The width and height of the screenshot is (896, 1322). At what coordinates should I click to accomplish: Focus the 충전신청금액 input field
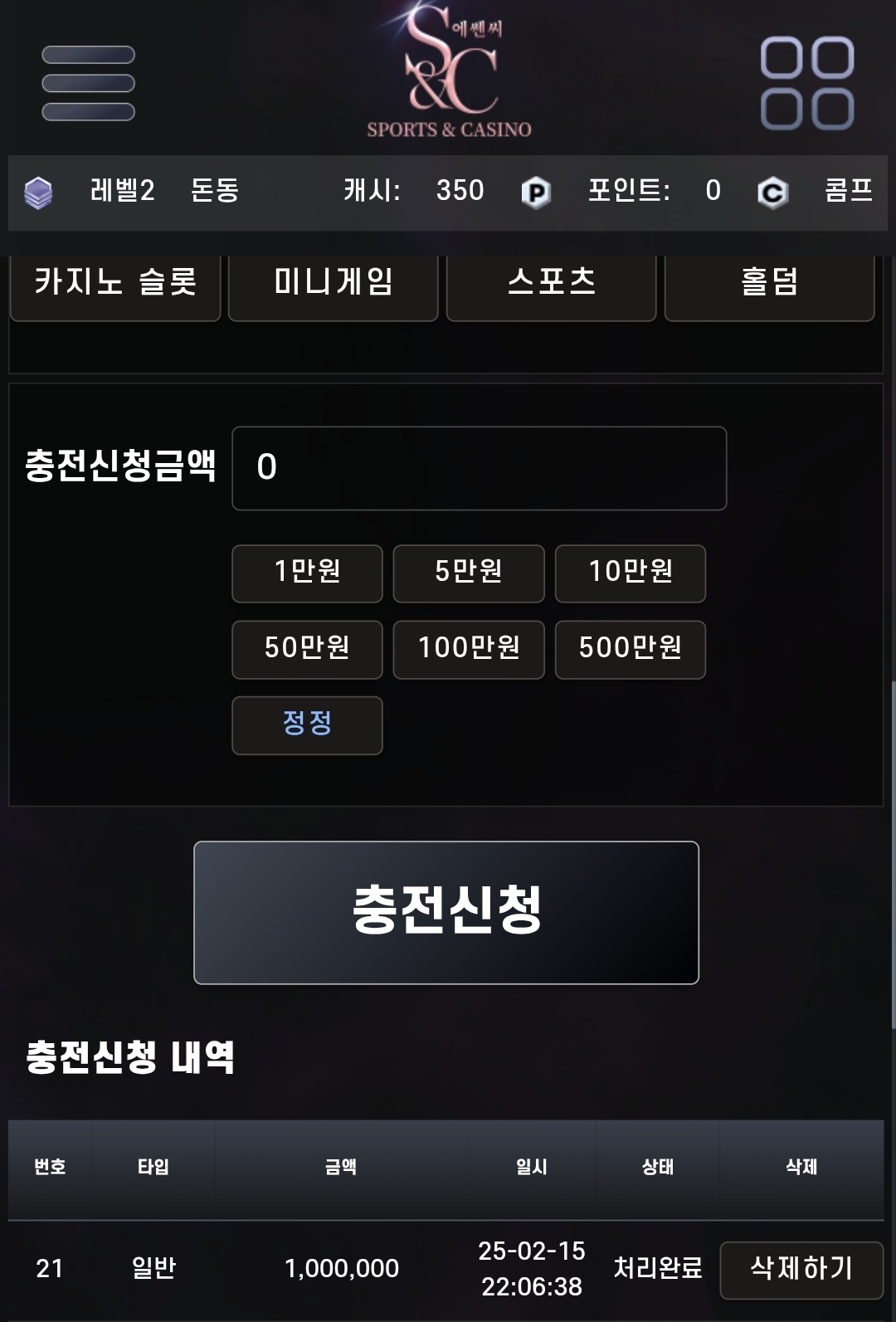[x=480, y=468]
